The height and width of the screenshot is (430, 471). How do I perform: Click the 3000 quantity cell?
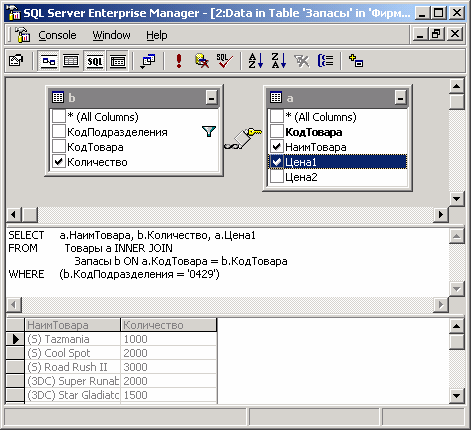pos(168,367)
